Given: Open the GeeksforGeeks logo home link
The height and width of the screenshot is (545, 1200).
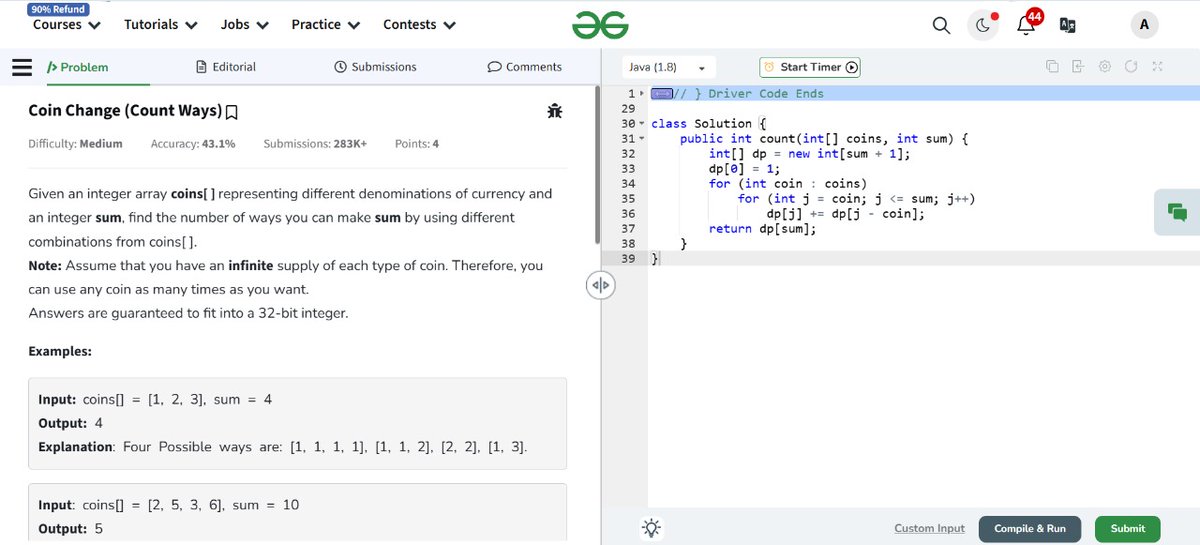Looking at the screenshot, I should click(599, 25).
